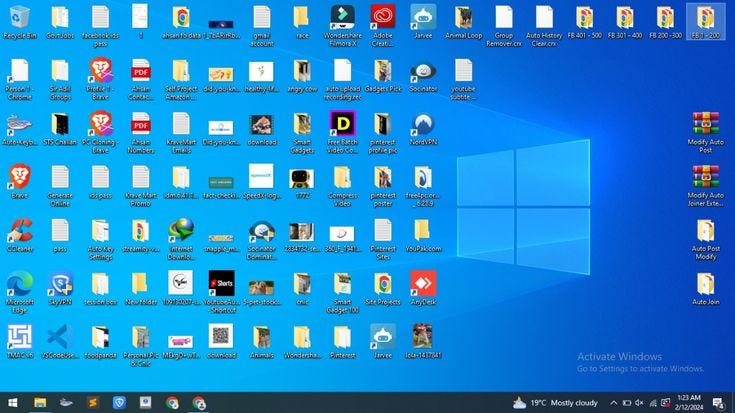This screenshot has width=735, height=413.
Task: Open the CCleaner desktop shortcut
Action: coord(20,235)
